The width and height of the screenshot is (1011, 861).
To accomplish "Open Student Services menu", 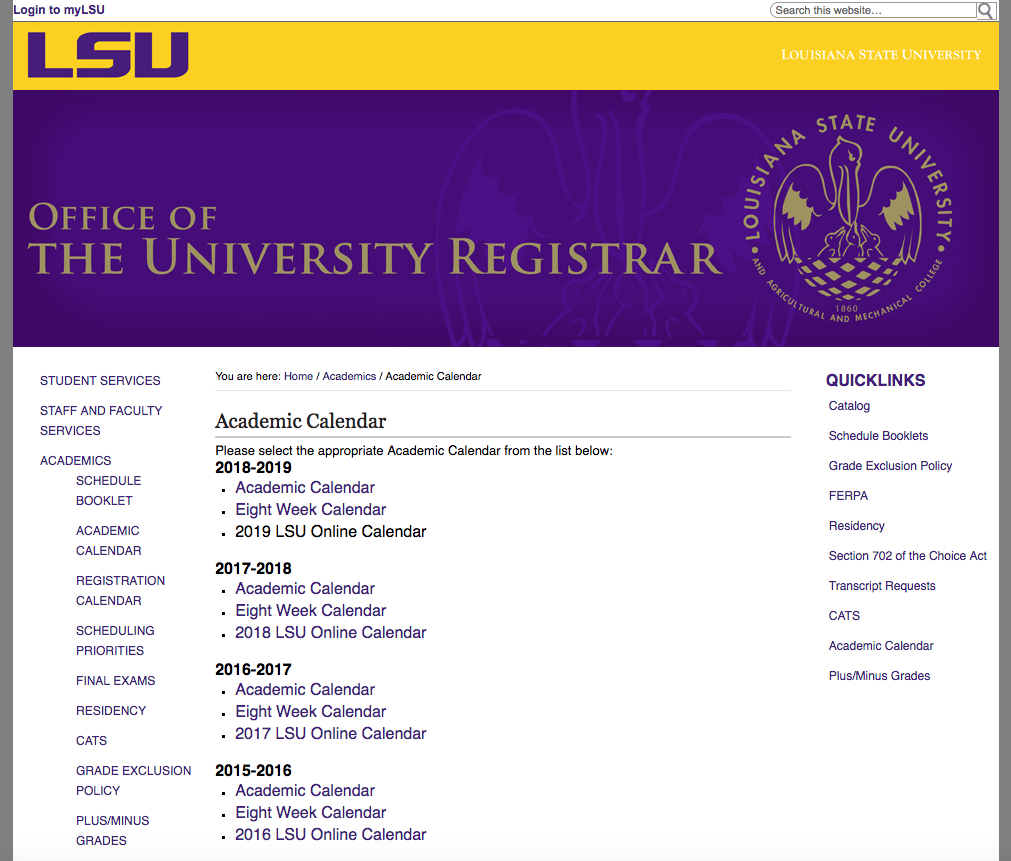I will point(100,381).
